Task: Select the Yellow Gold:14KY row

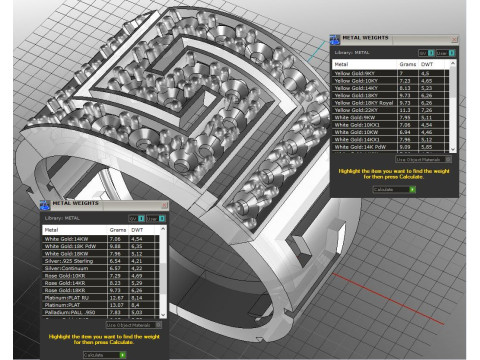Action: 390,88
